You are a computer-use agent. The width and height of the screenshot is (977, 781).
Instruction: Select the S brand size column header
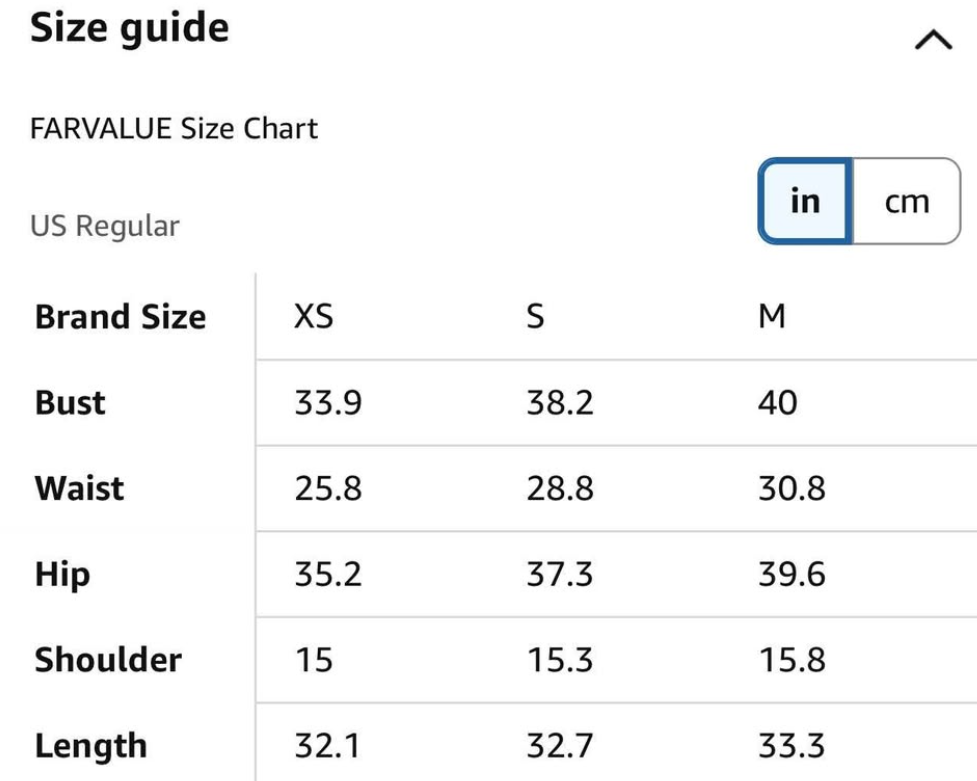[x=535, y=316]
